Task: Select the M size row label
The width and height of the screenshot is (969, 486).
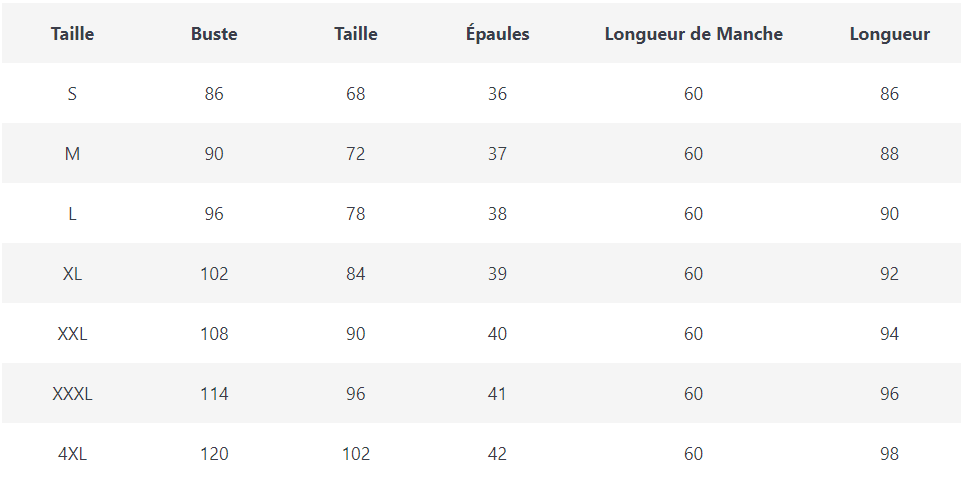Action: point(72,154)
